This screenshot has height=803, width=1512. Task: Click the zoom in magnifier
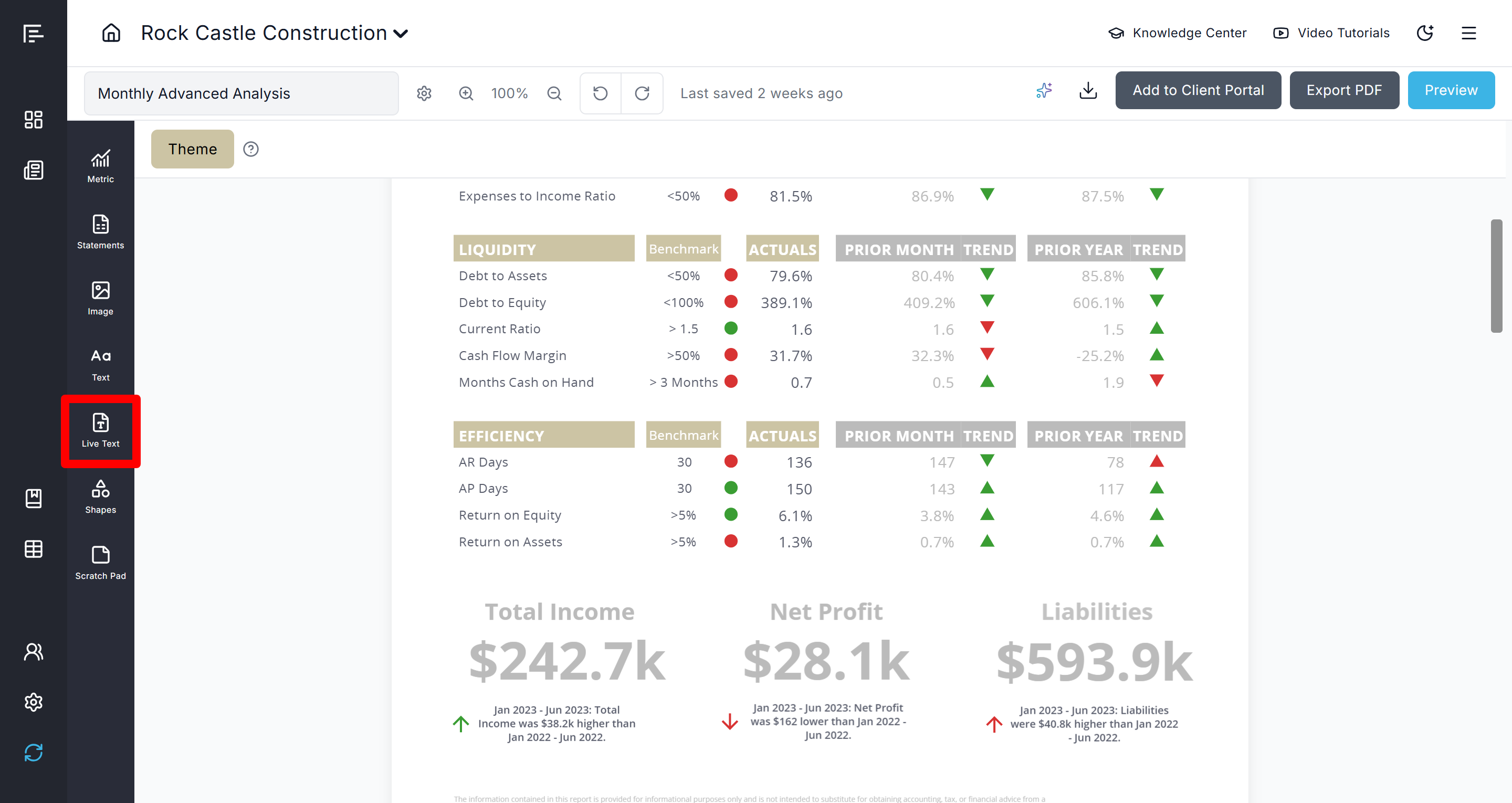coord(466,93)
